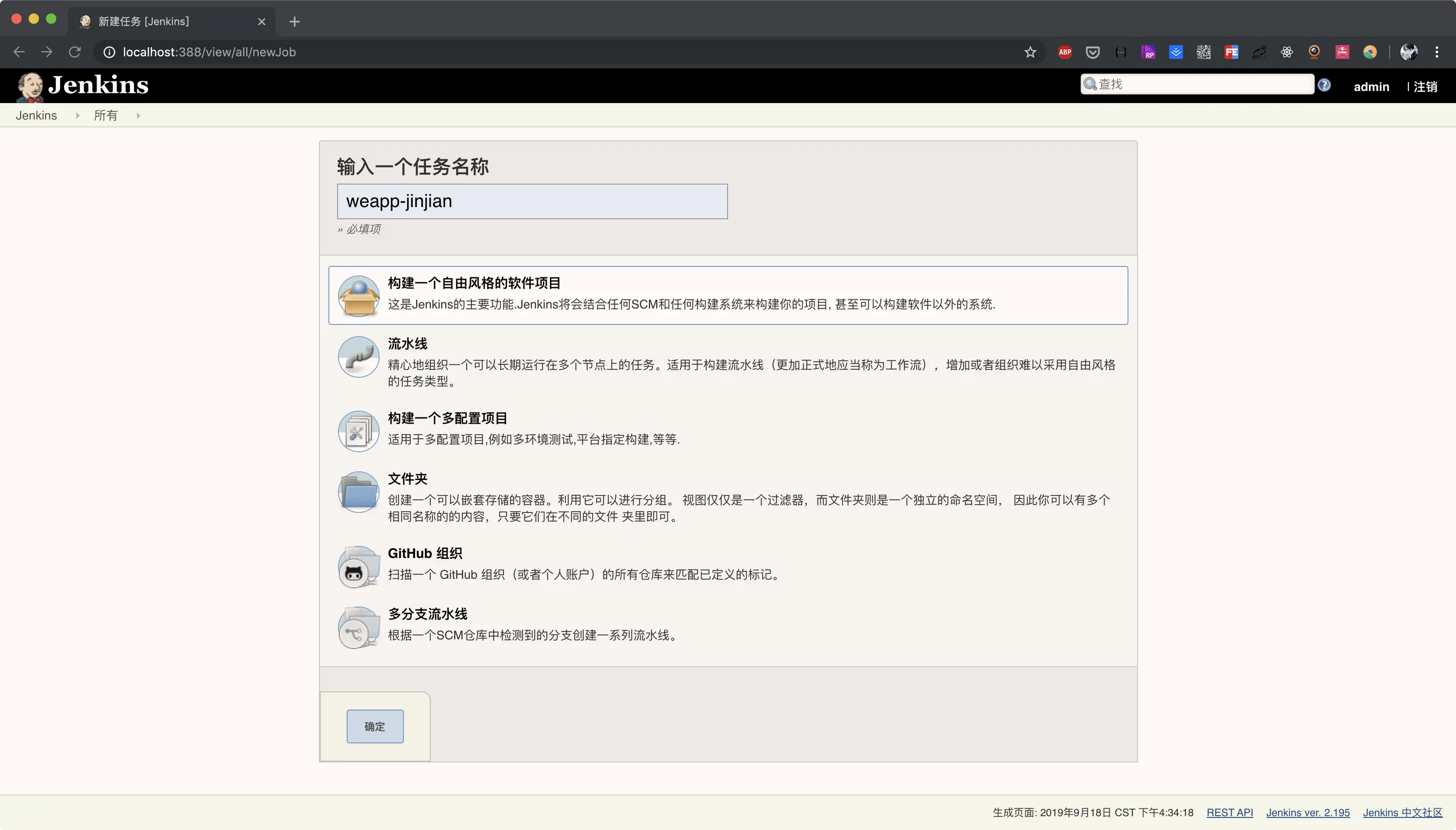Open the QR code extension icon
This screenshot has height=830, width=1456.
[x=1203, y=52]
